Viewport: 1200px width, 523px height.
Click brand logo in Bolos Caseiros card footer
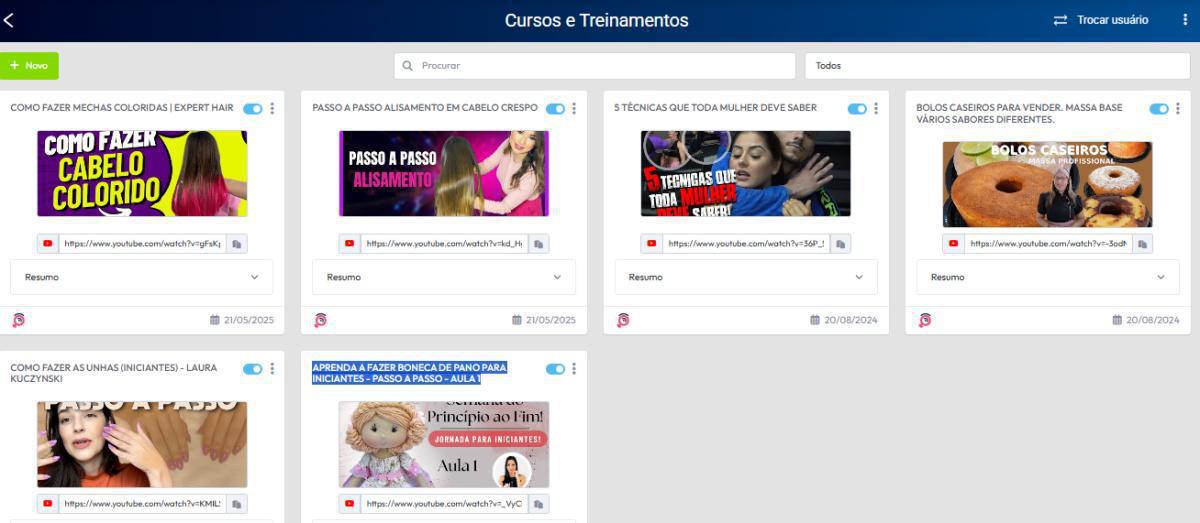925,320
